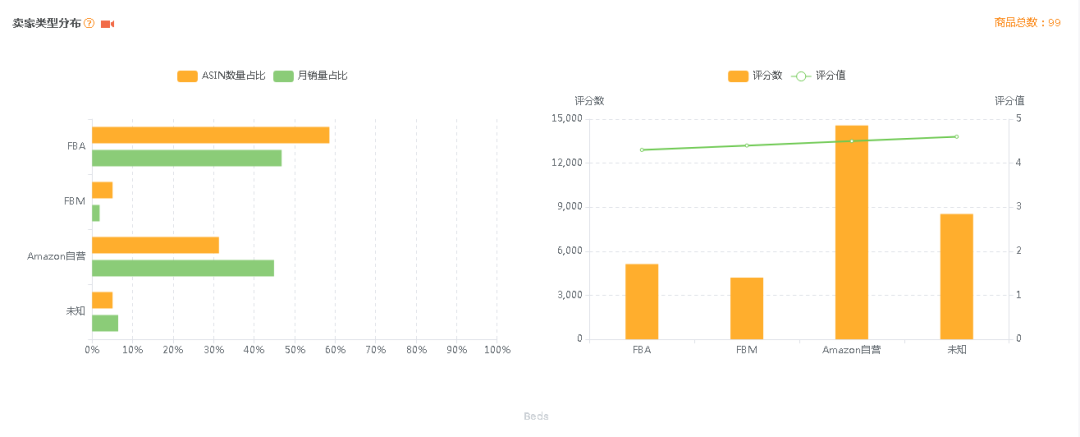Image resolution: width=1080 pixels, height=437 pixels.
Task: Click the 未知 point on rating line
Action: click(x=956, y=137)
